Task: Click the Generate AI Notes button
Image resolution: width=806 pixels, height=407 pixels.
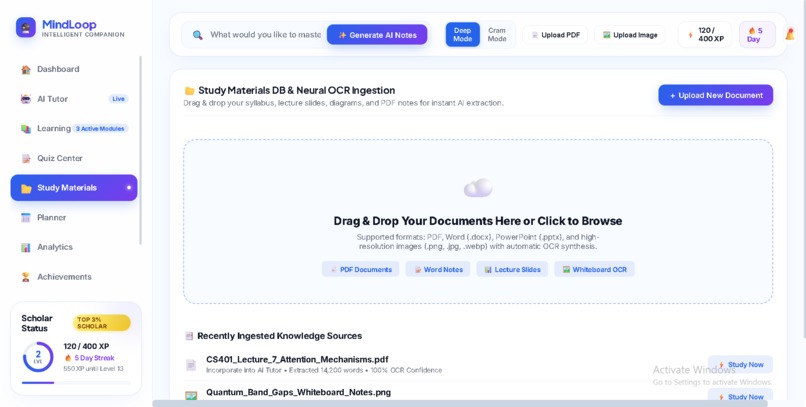Action: [377, 35]
